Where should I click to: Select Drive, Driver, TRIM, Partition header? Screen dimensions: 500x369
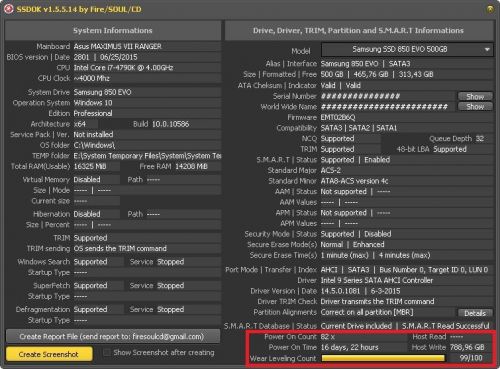(358, 30)
